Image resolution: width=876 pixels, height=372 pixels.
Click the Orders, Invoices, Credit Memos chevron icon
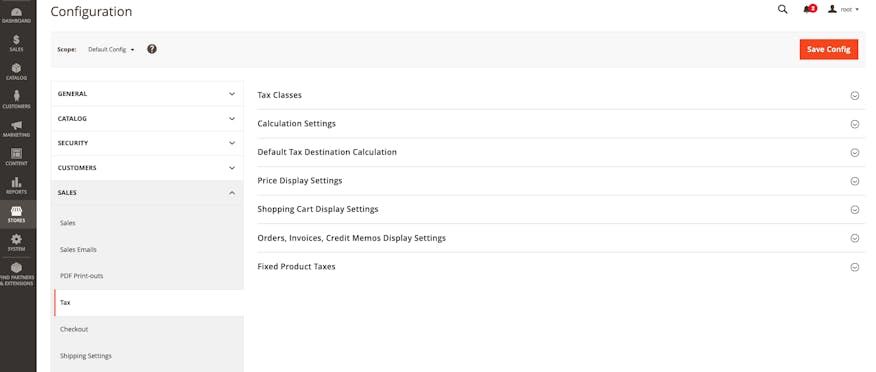point(854,239)
